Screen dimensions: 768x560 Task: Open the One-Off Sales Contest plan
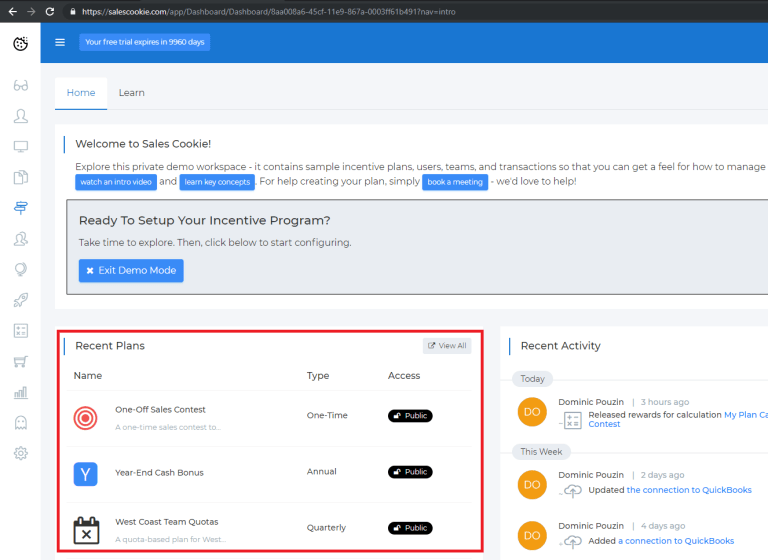click(x=160, y=409)
